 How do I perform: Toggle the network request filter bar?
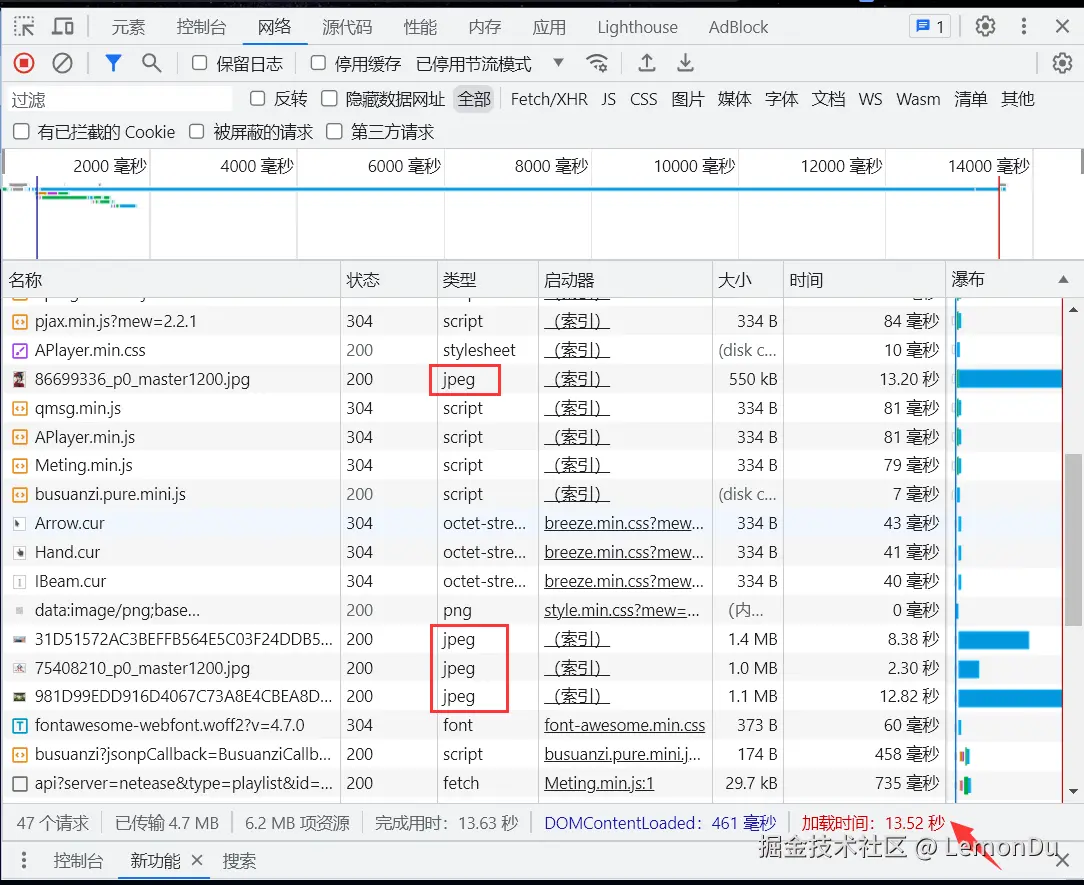[x=113, y=62]
